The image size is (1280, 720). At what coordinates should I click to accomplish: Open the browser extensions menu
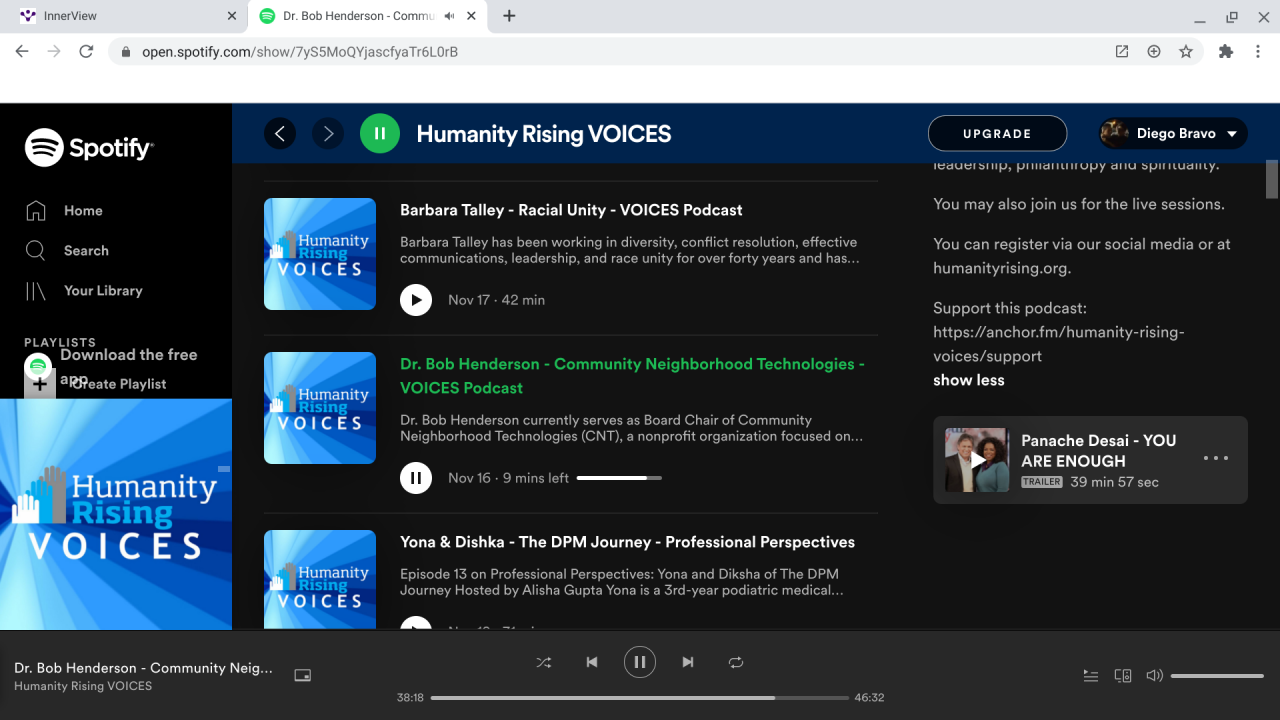point(1226,52)
